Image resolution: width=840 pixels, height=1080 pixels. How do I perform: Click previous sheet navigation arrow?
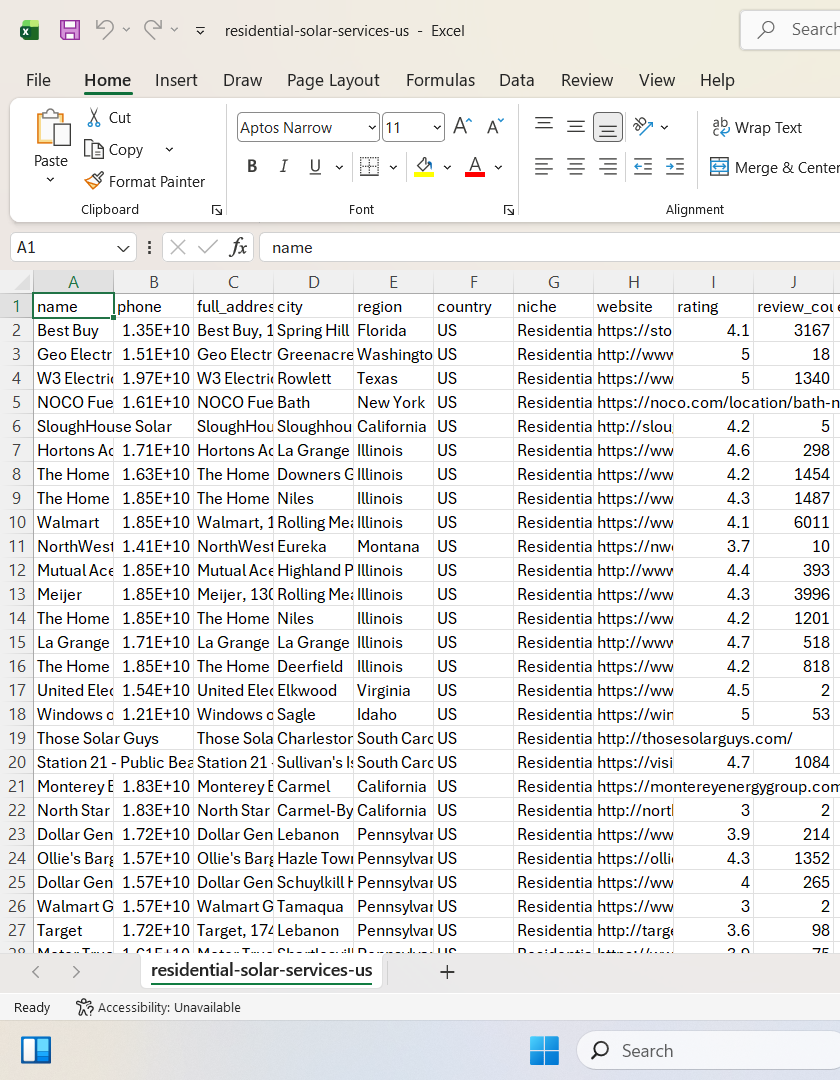tap(36, 972)
